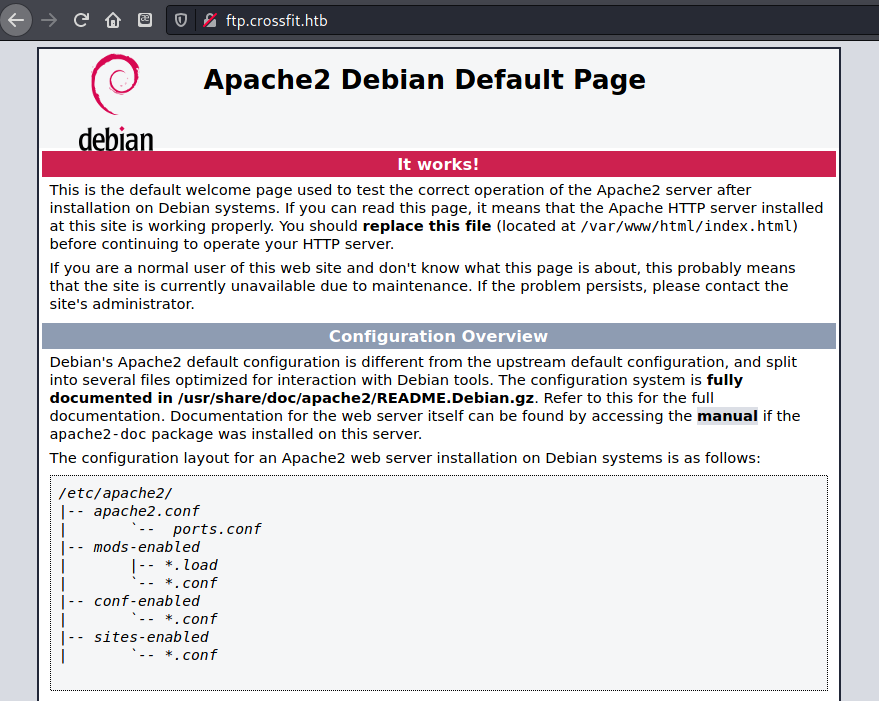
Task: Show insecure connection padlock info
Action: click(x=209, y=20)
